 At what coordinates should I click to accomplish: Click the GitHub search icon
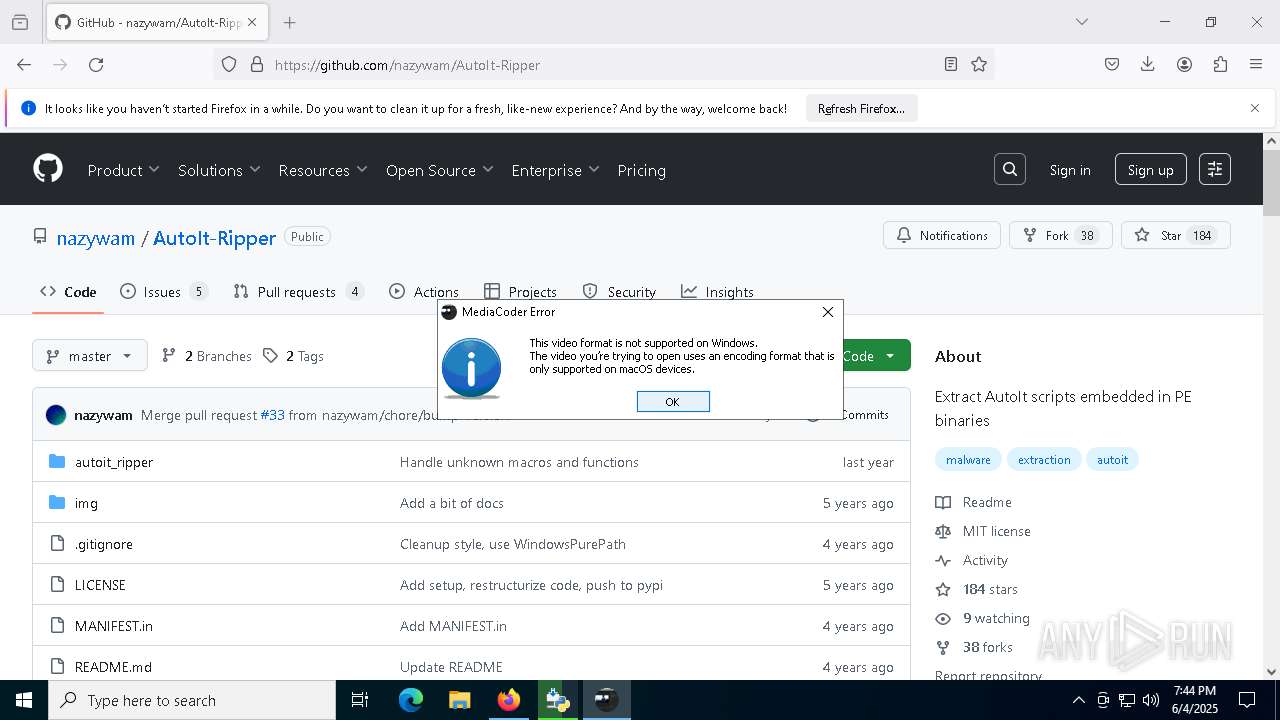[1010, 169]
